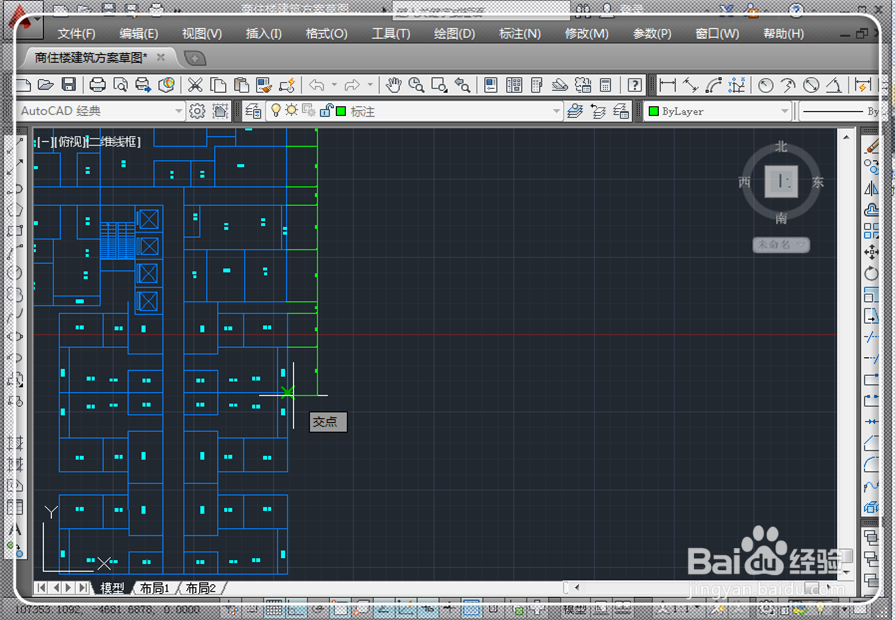Select the Diameter dimension tool
The width and height of the screenshot is (895, 620).
[811, 86]
